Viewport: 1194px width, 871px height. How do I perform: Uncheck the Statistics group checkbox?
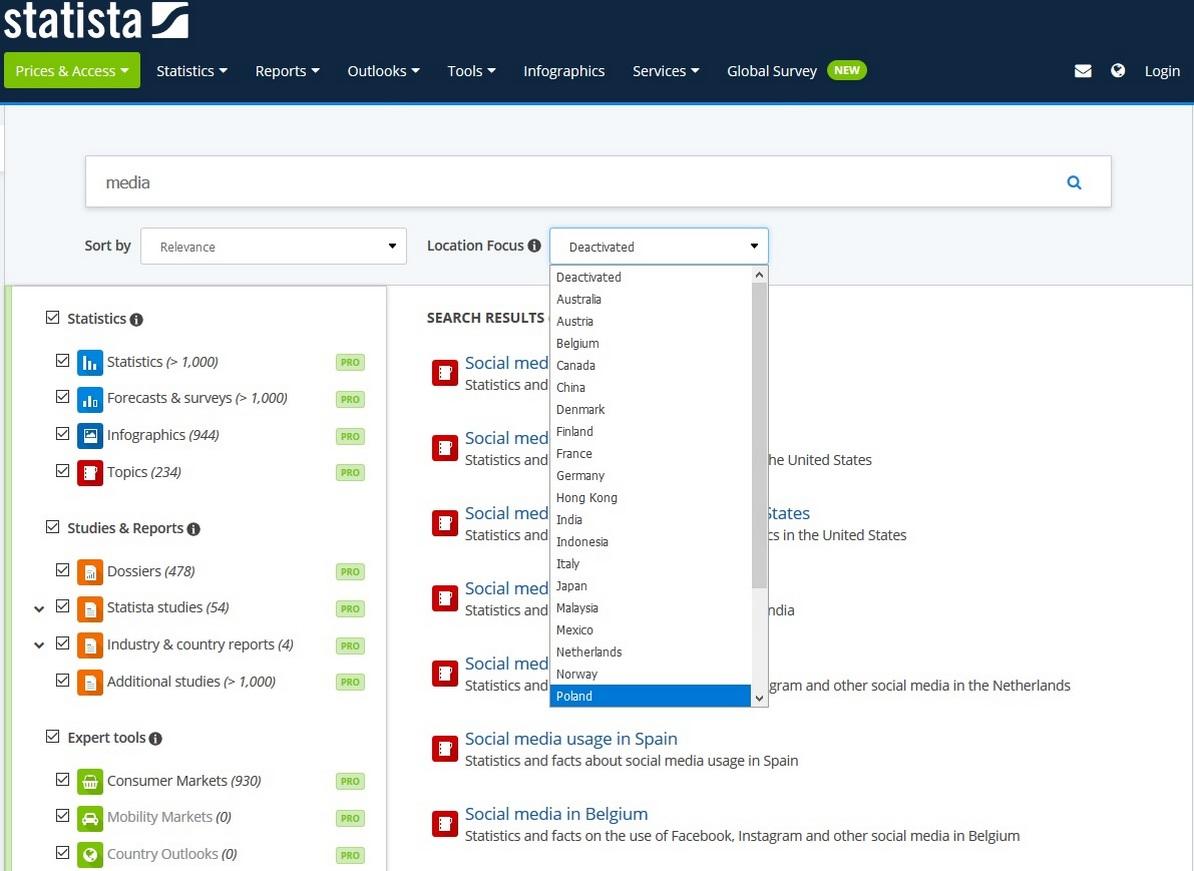point(53,317)
